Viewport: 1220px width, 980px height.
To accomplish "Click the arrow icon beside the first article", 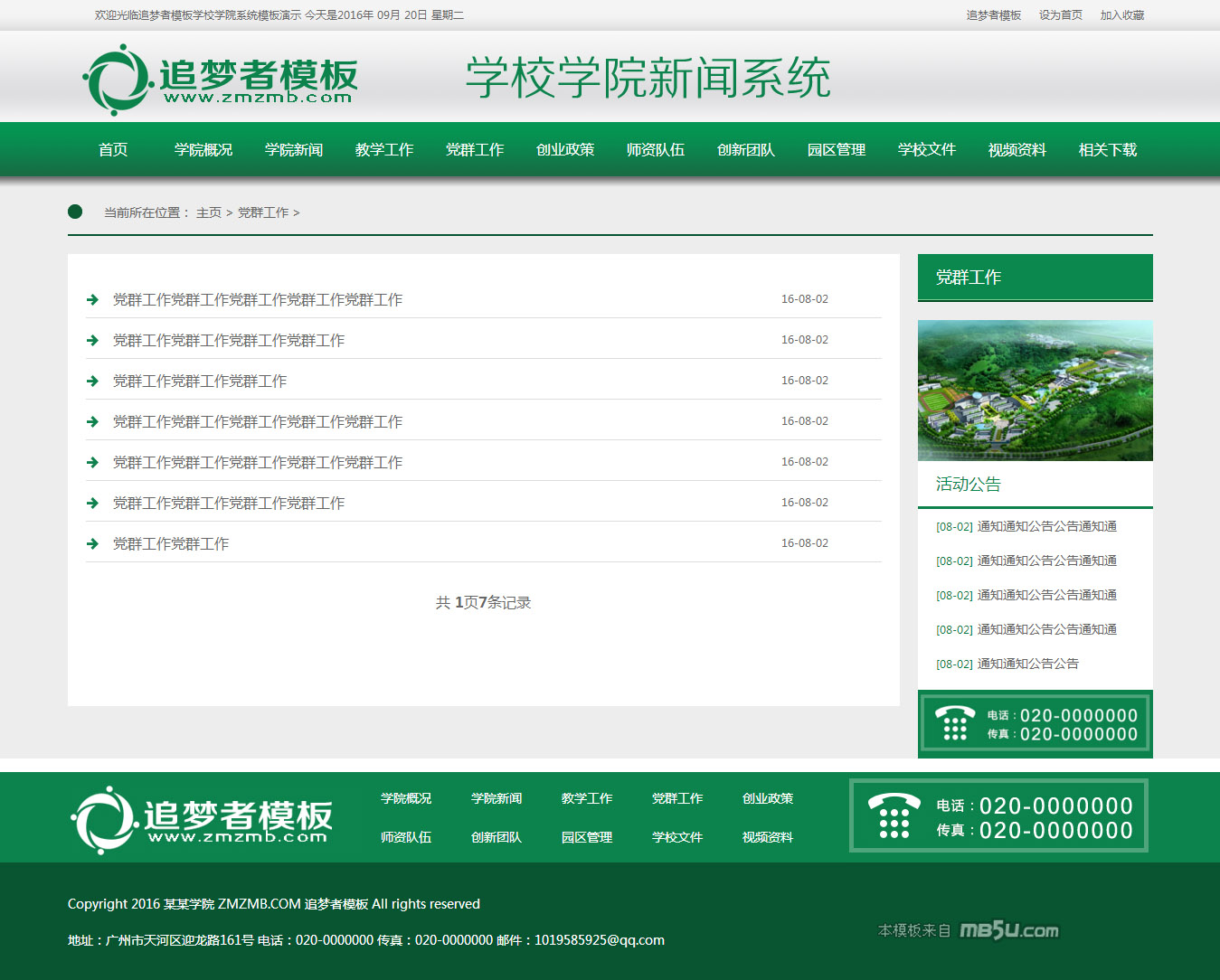I will pos(92,299).
